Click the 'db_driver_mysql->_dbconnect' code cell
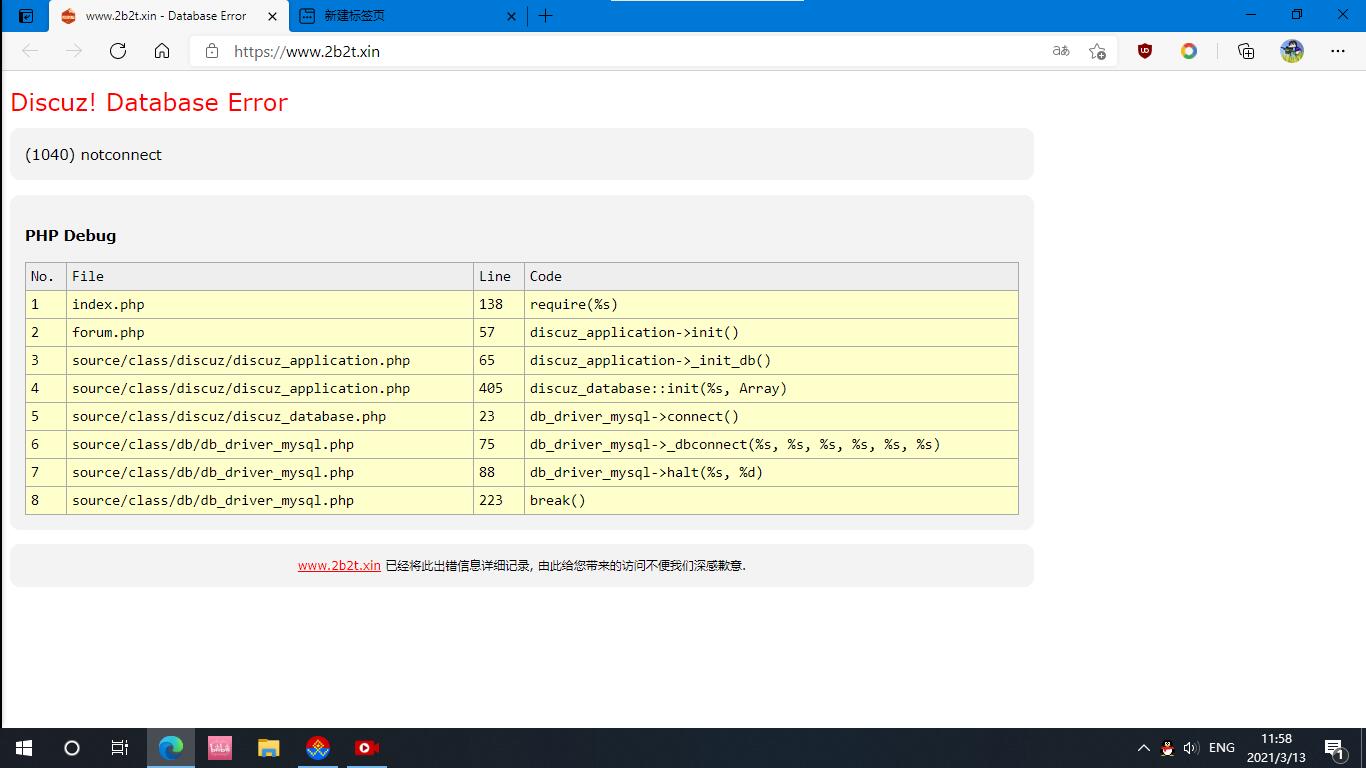Screen dimensions: 1366x768 (x=771, y=444)
